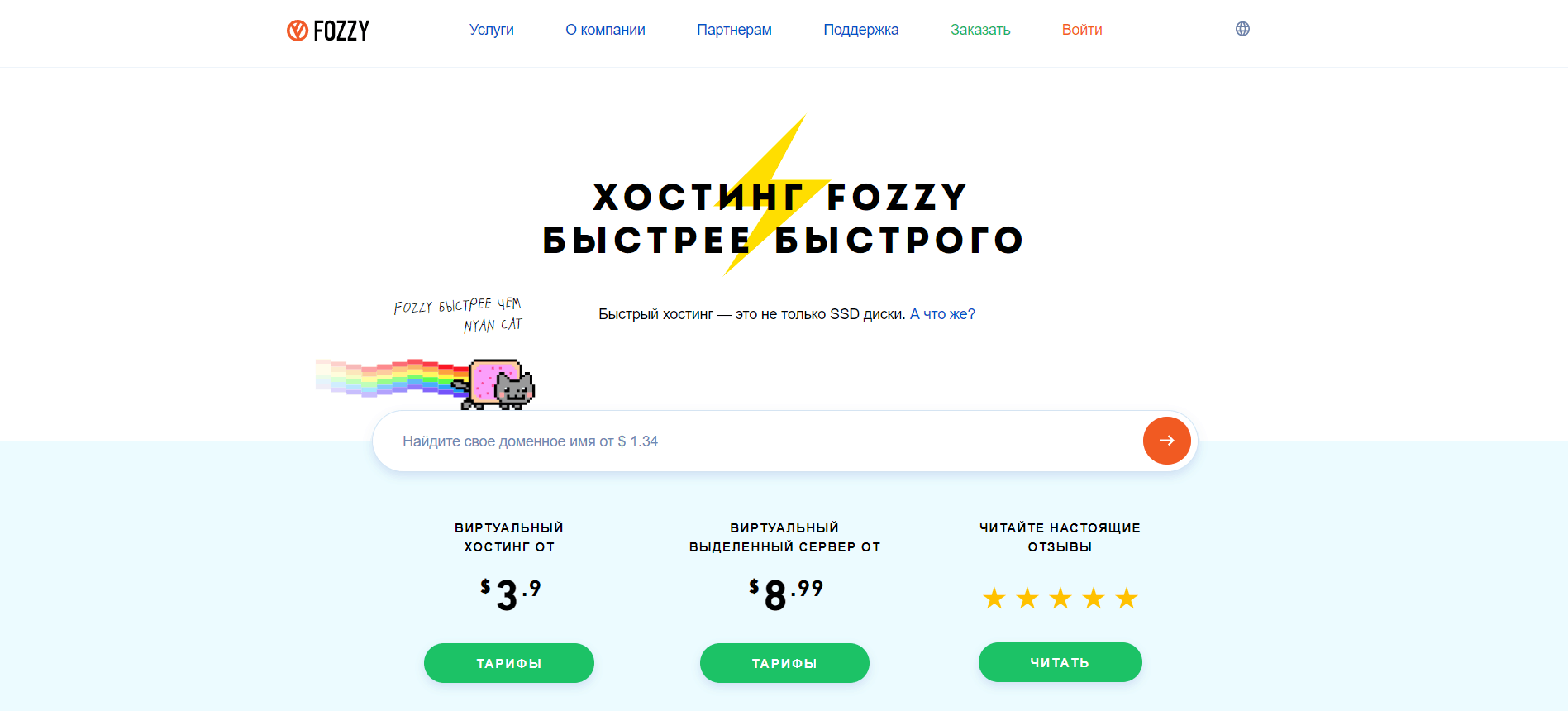
Task: Click the 'Fozzy быстрее чем Nyan Cat' handwriting
Action: [x=458, y=315]
